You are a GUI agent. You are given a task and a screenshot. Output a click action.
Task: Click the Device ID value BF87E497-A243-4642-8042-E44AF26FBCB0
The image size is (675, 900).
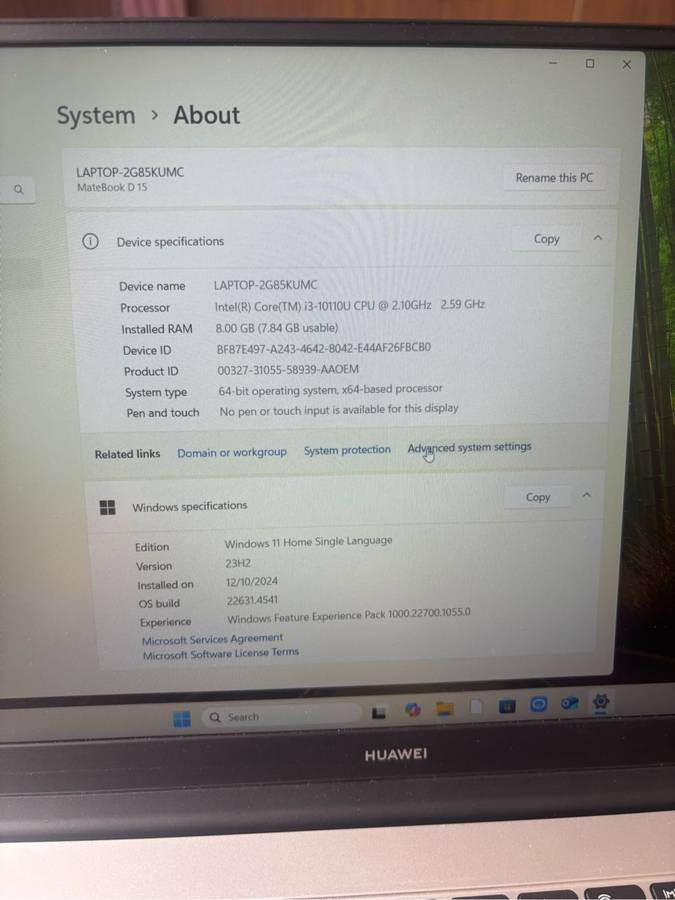tap(324, 348)
